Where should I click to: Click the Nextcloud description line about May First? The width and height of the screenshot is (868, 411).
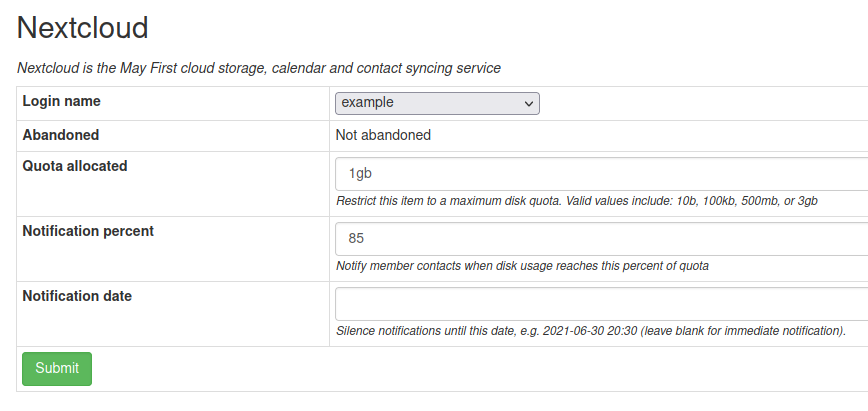[x=259, y=68]
